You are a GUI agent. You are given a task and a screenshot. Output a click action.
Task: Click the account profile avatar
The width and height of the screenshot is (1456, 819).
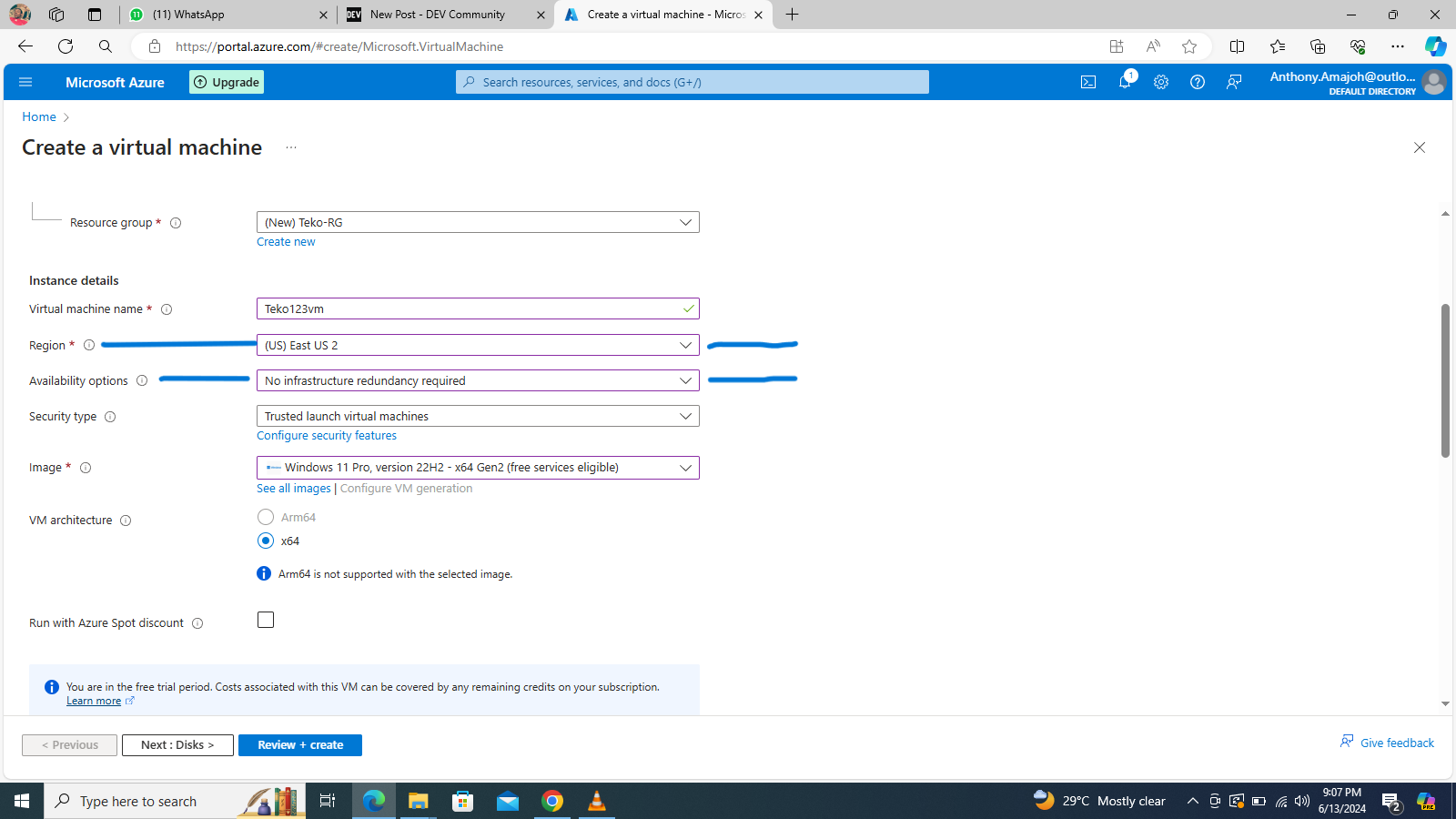[1434, 82]
